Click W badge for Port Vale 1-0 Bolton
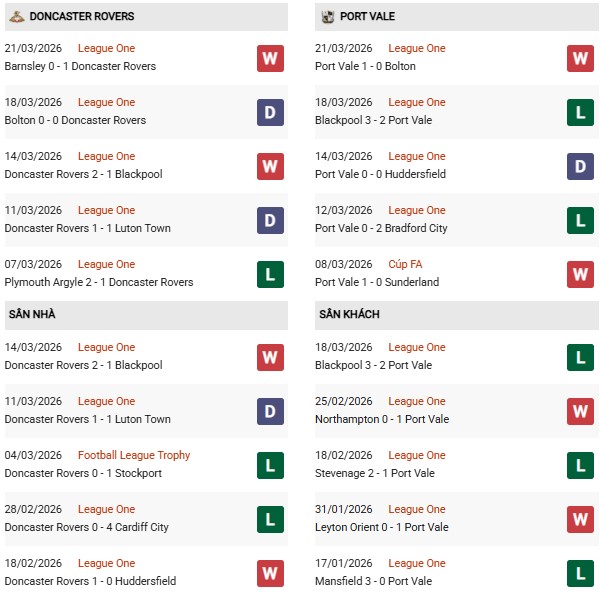Image resolution: width=600 pixels, height=594 pixels. click(x=580, y=58)
